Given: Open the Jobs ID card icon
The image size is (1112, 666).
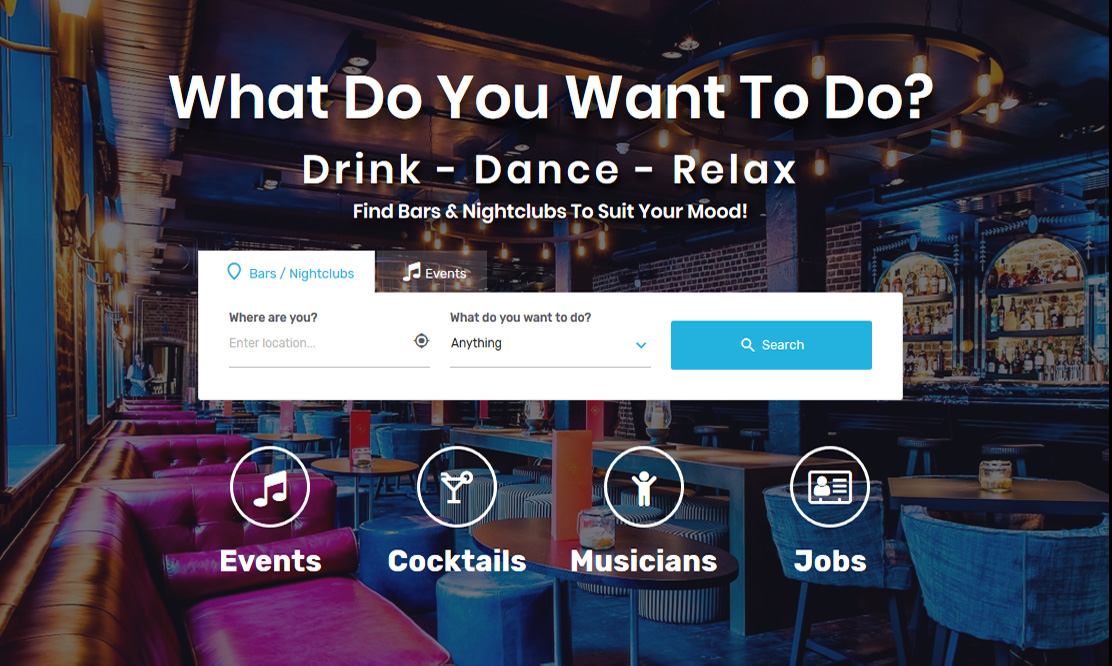Looking at the screenshot, I should coord(830,487).
